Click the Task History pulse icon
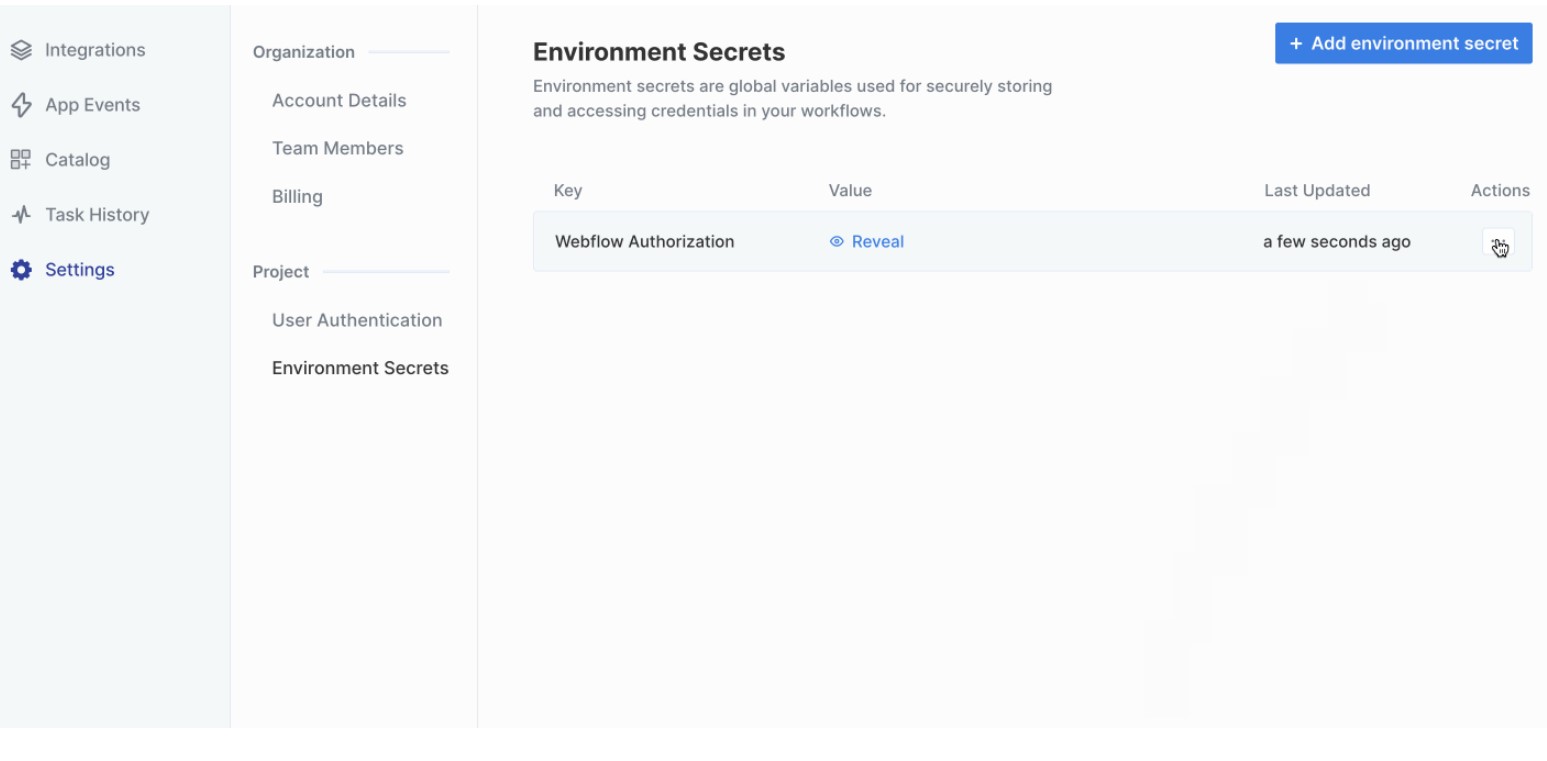The width and height of the screenshot is (1547, 761). click(x=21, y=215)
